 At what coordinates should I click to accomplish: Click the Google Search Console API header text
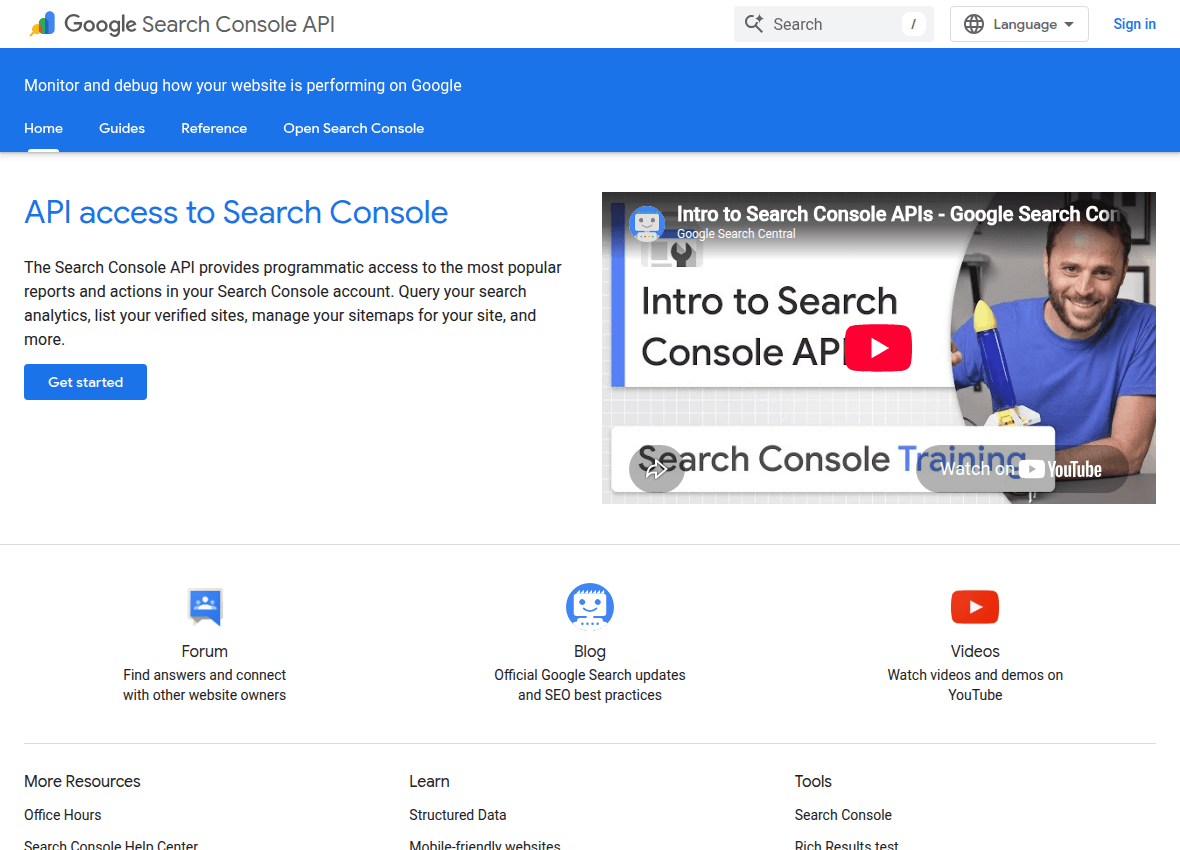(x=199, y=24)
